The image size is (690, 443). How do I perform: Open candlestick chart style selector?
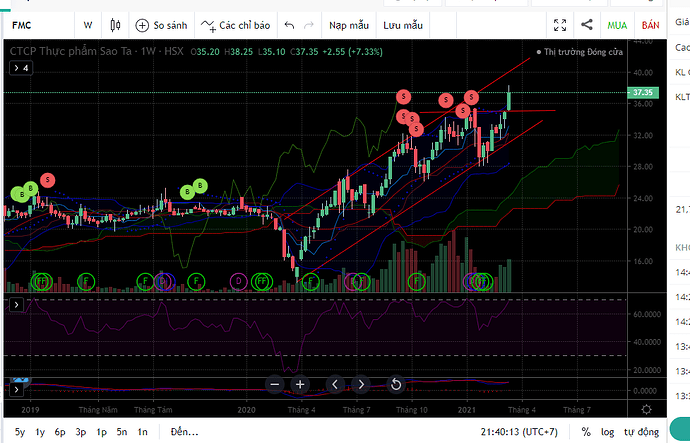click(115, 25)
